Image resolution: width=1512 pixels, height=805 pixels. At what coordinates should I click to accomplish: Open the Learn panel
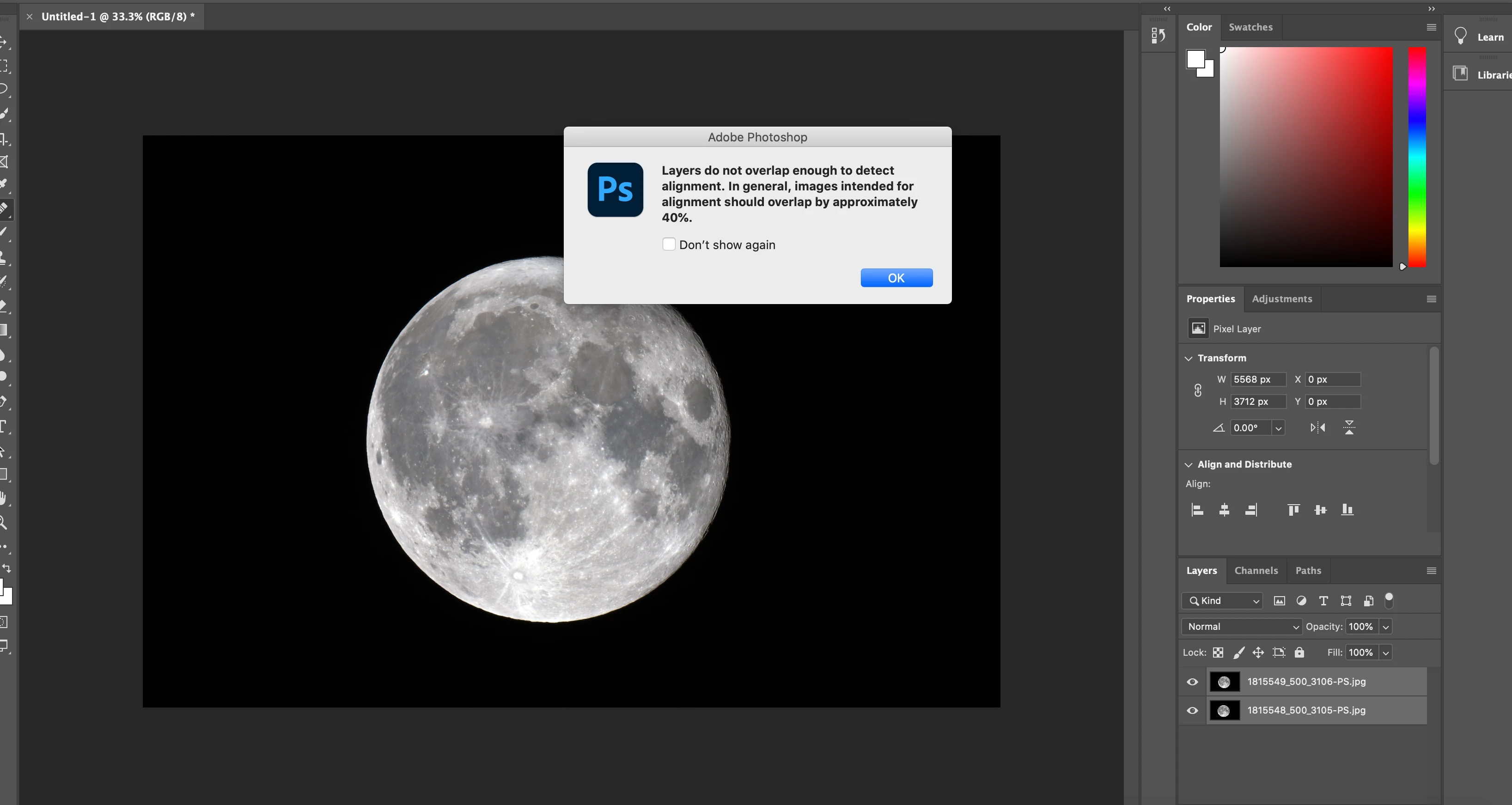1480,37
